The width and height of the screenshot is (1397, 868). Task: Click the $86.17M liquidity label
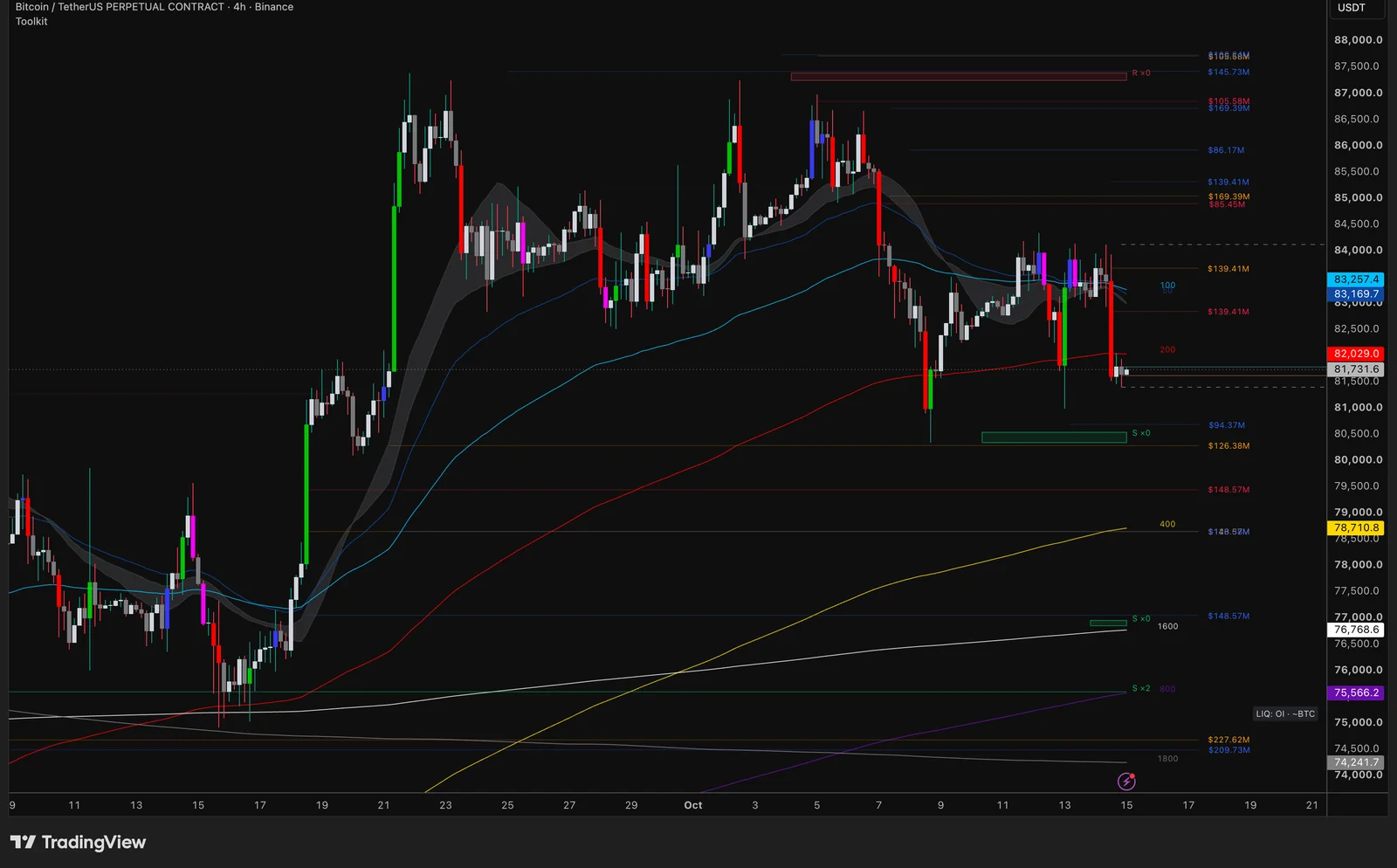tap(1226, 150)
